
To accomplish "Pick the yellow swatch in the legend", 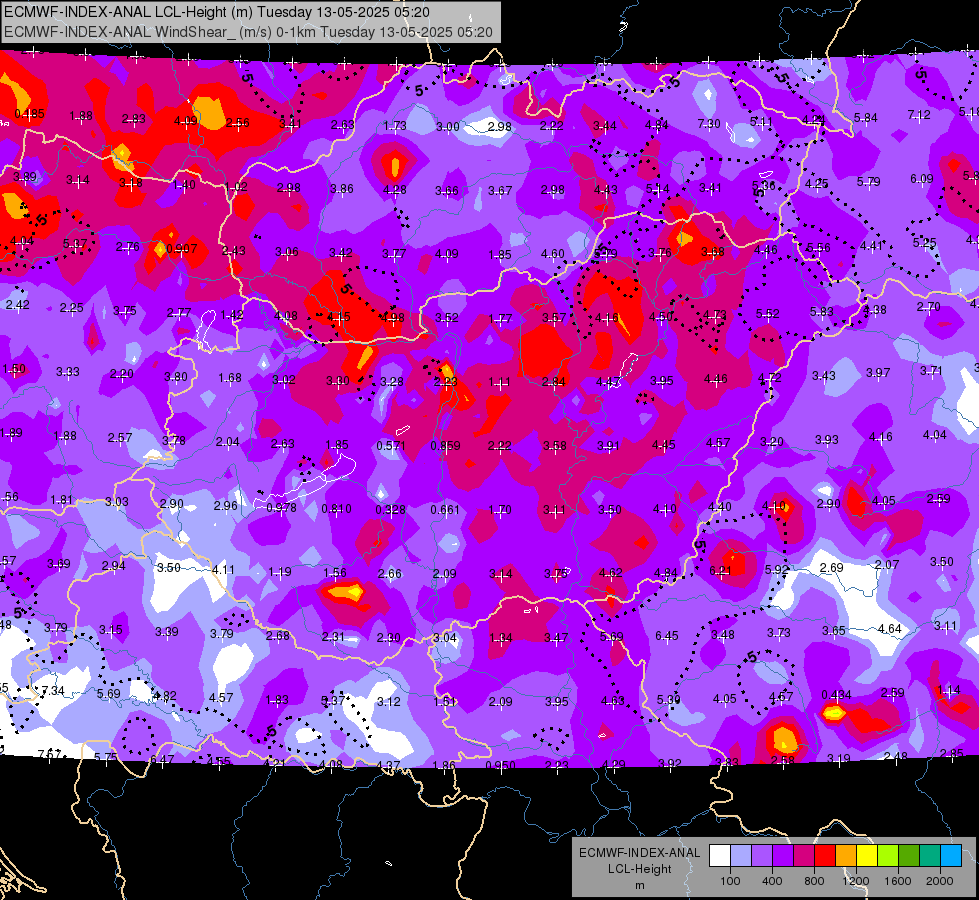I will (x=867, y=855).
